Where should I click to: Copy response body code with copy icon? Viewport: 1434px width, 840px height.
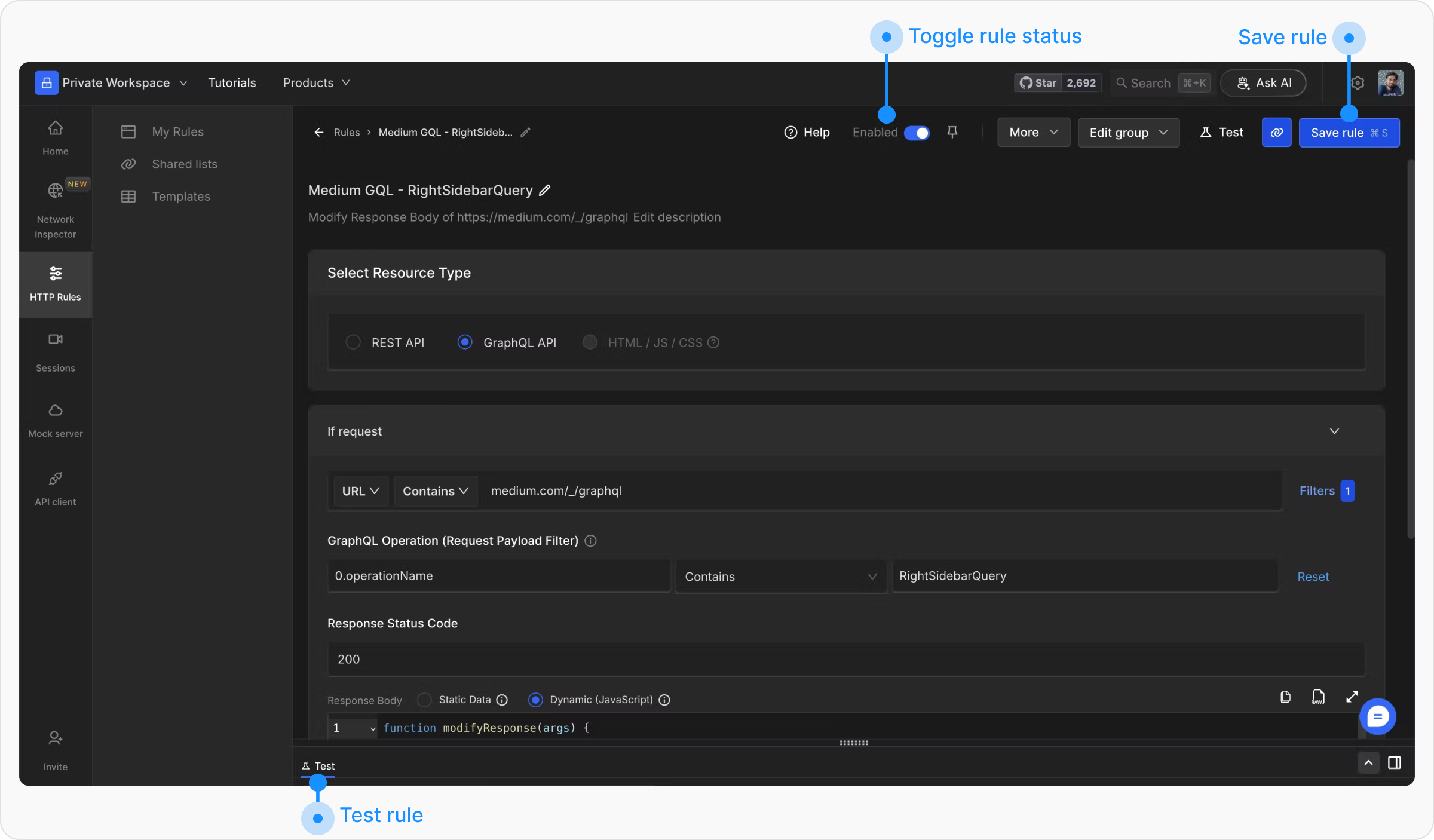(1285, 697)
